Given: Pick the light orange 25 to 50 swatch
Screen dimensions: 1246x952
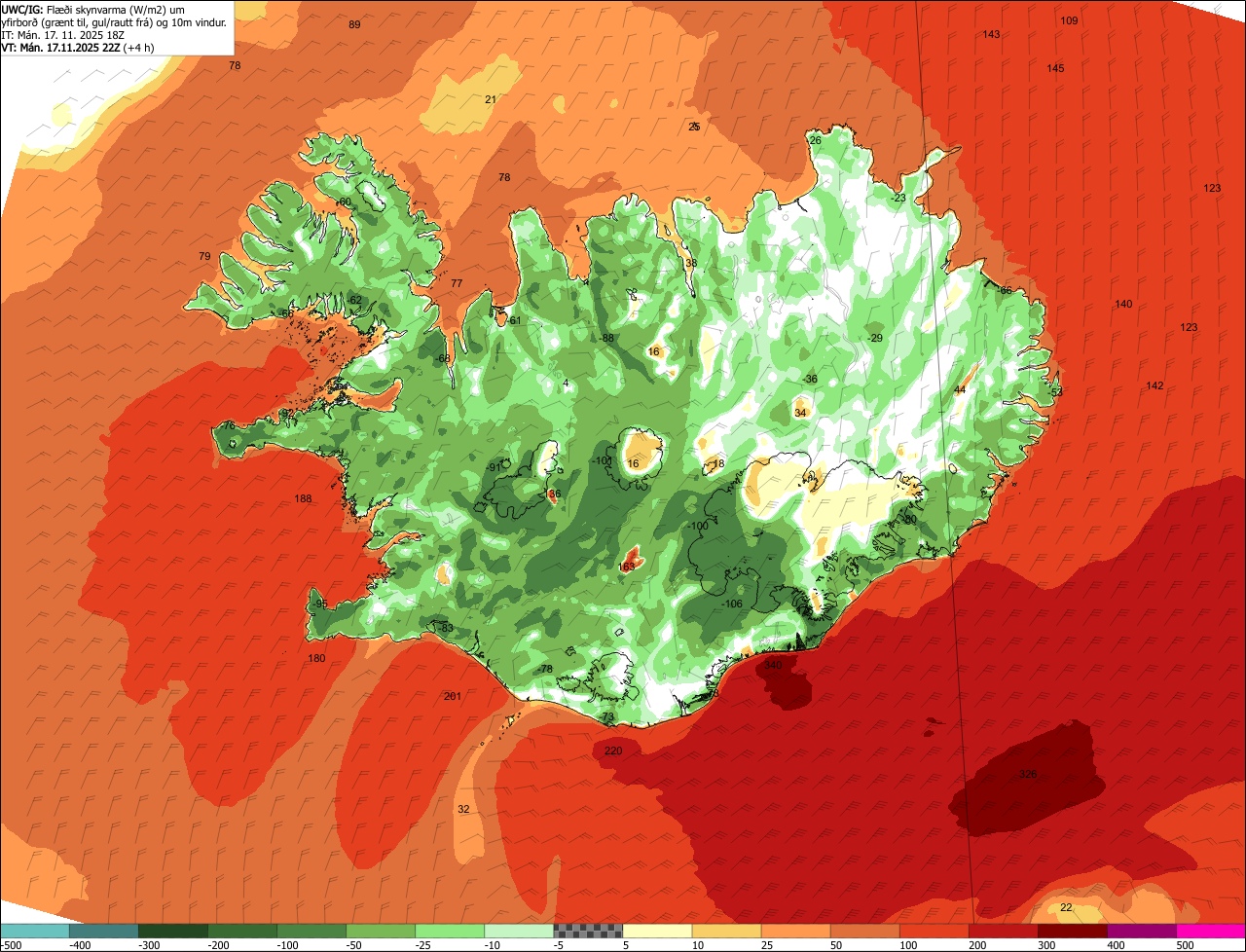Looking at the screenshot, I should (795, 931).
